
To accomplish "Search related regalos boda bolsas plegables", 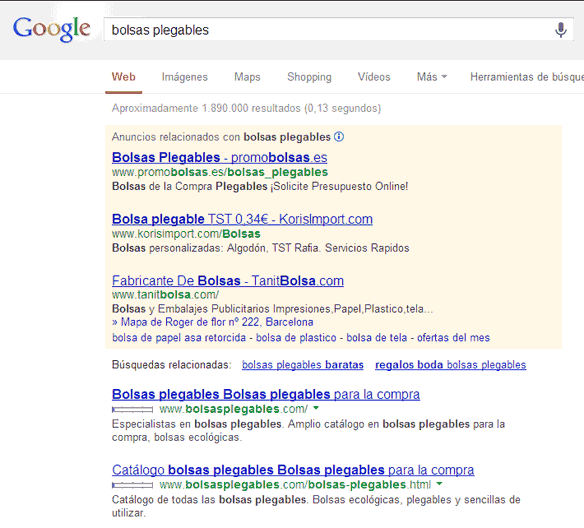I will 451,365.
